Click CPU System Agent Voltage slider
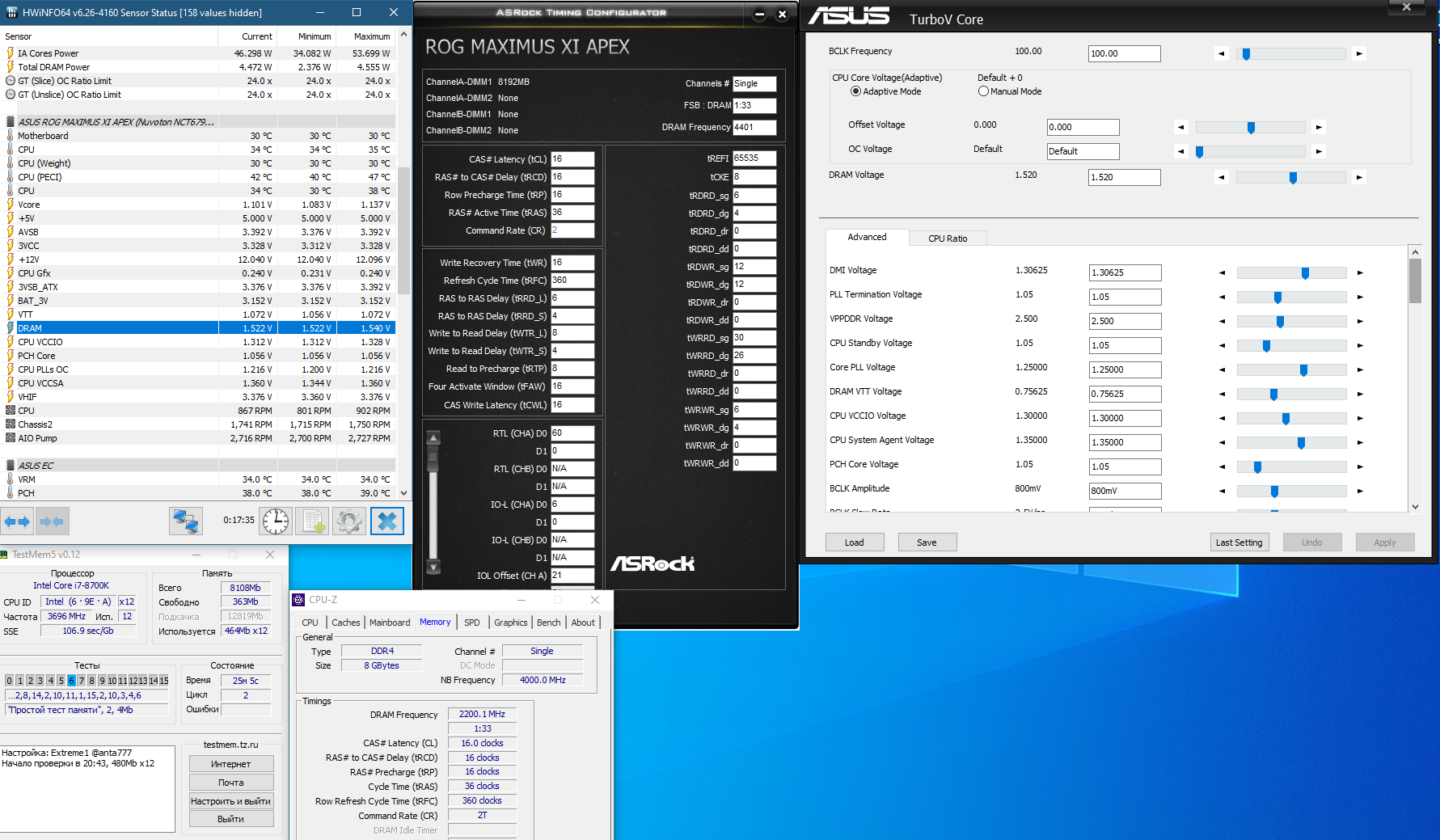The image size is (1440, 840). click(1291, 443)
